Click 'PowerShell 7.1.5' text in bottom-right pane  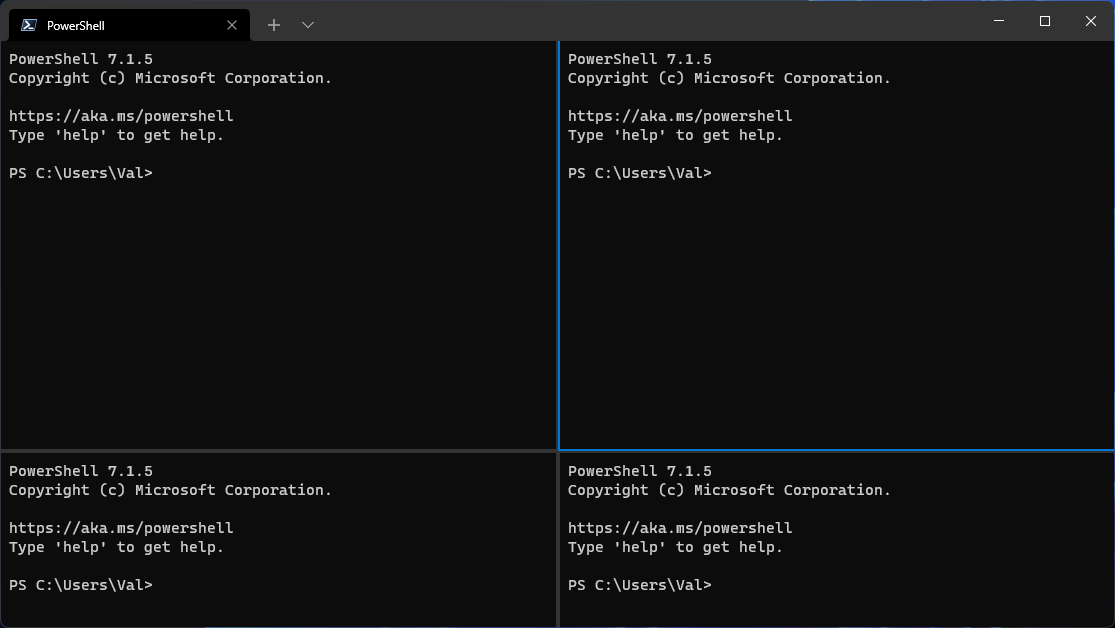(640, 471)
